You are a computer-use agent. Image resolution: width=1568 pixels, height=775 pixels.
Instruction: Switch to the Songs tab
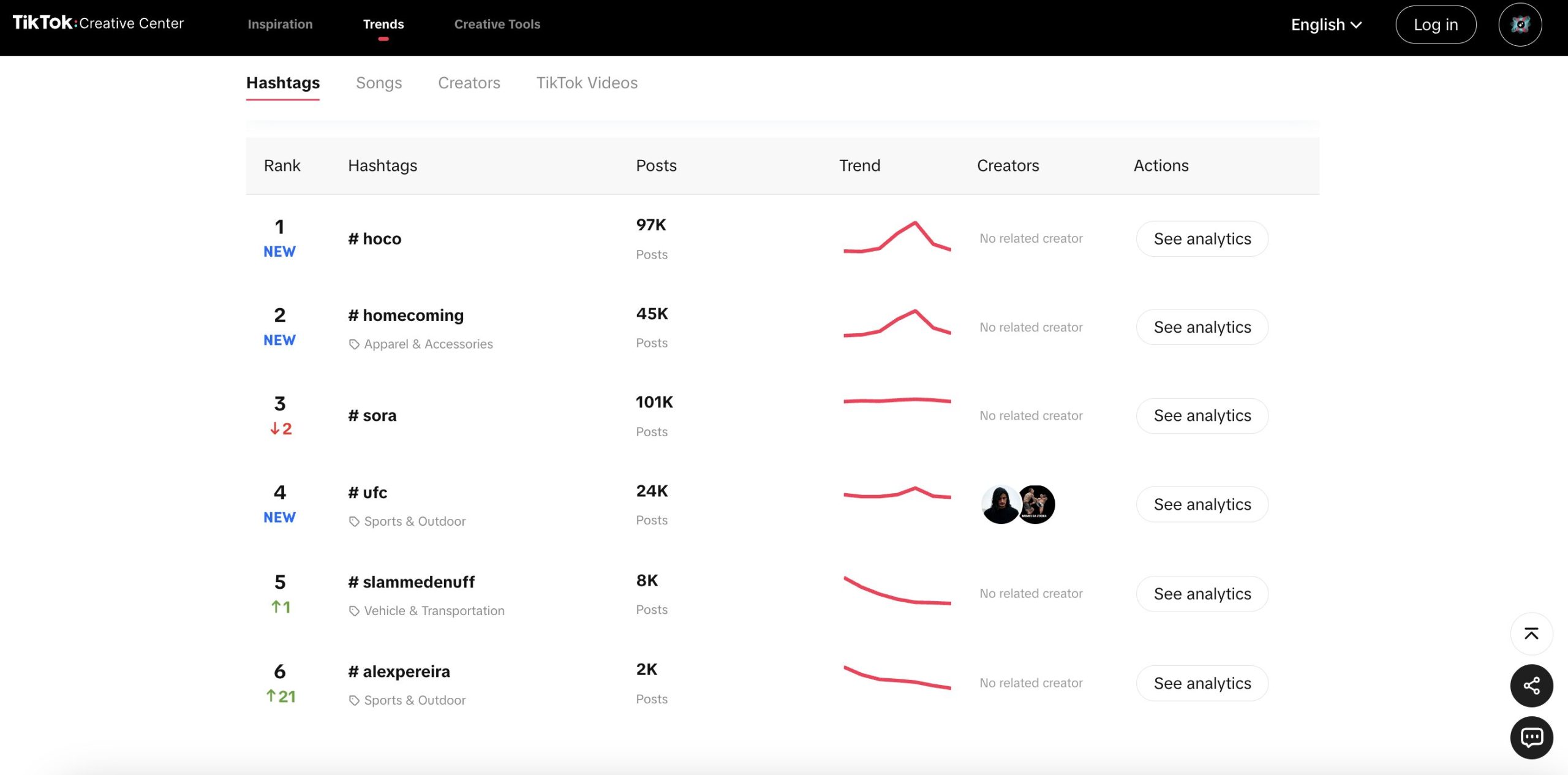[x=379, y=83]
